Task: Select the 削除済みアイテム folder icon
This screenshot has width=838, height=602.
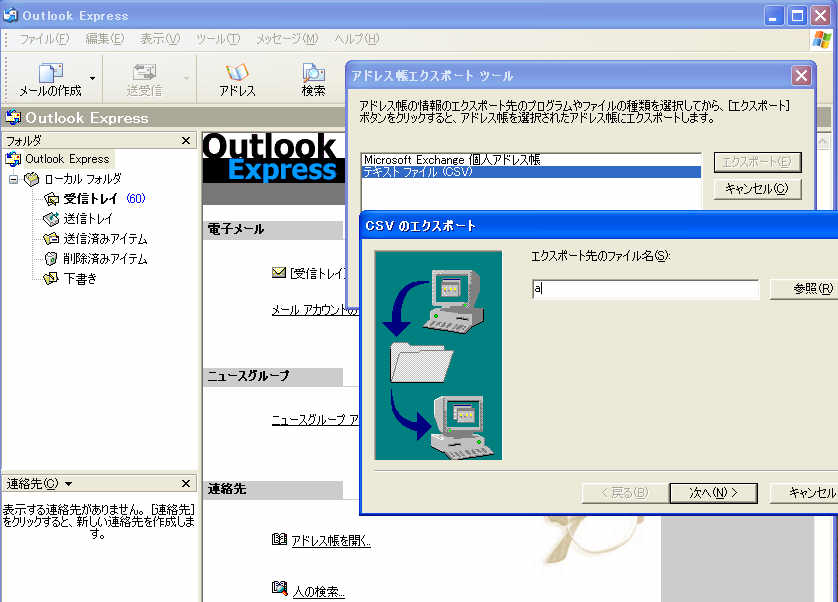Action: 51,259
